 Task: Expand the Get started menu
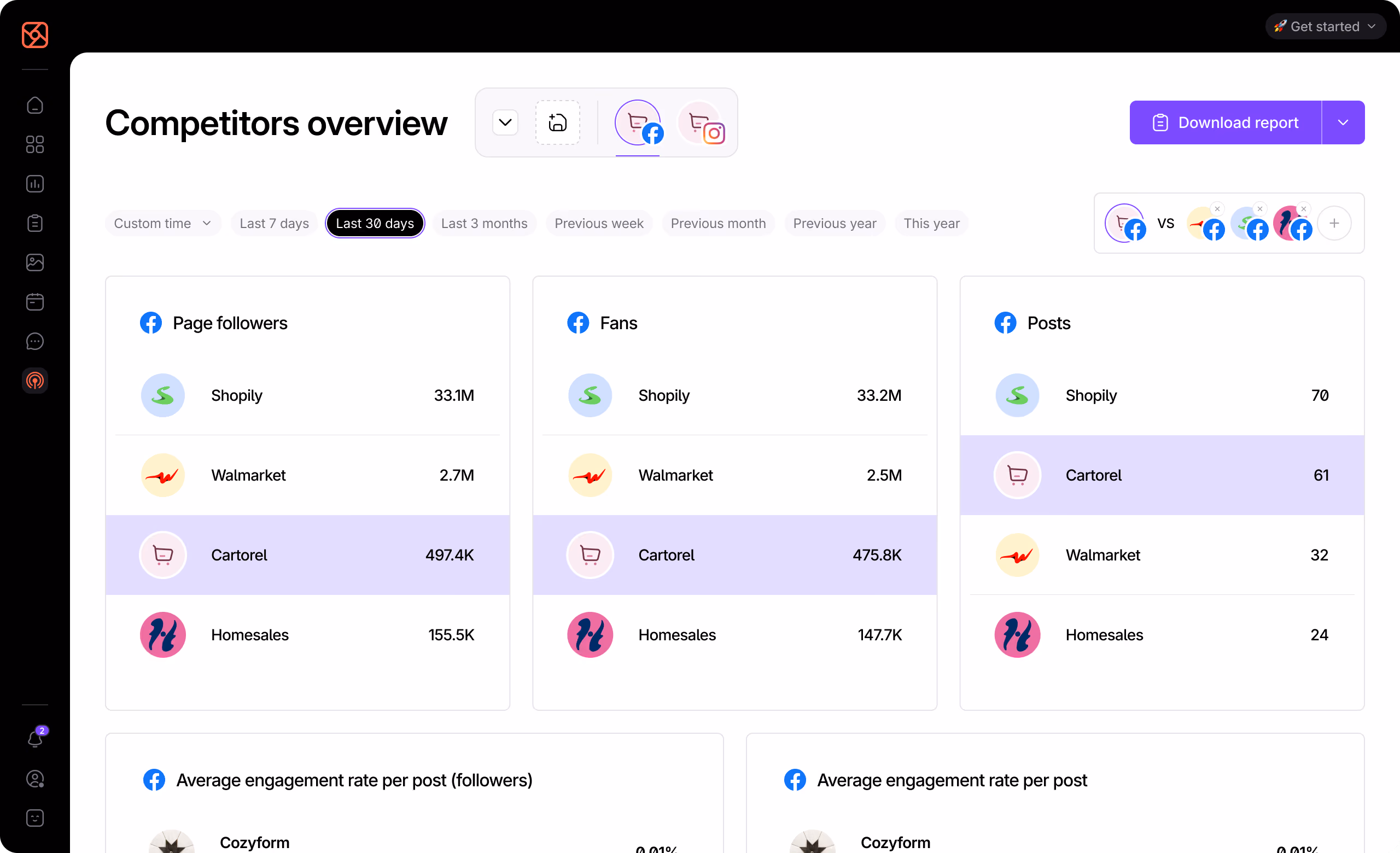coord(1326,27)
